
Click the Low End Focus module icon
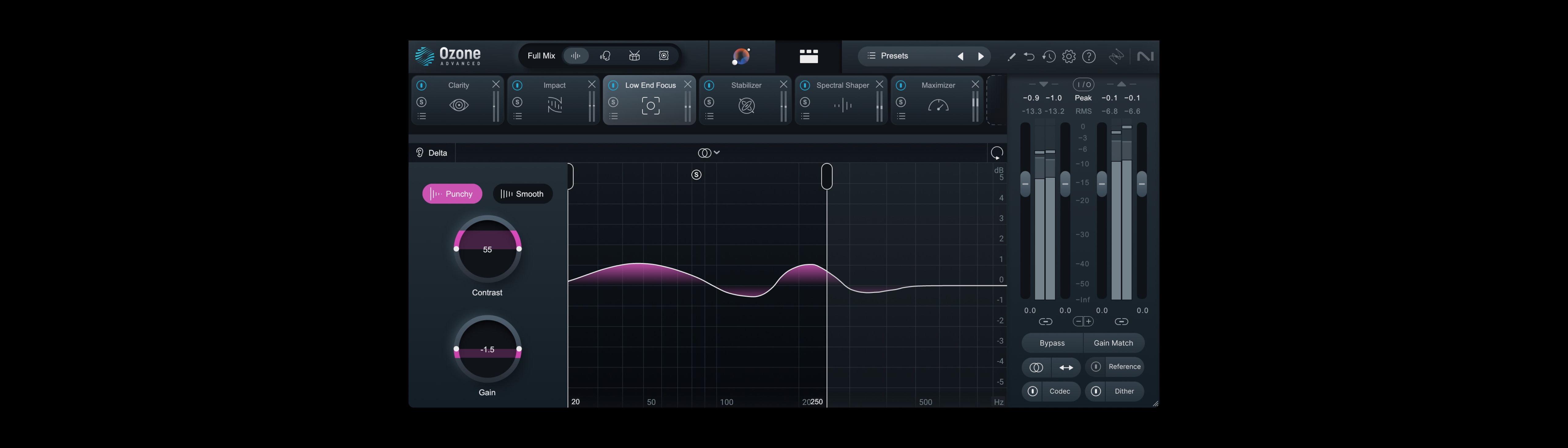click(651, 106)
